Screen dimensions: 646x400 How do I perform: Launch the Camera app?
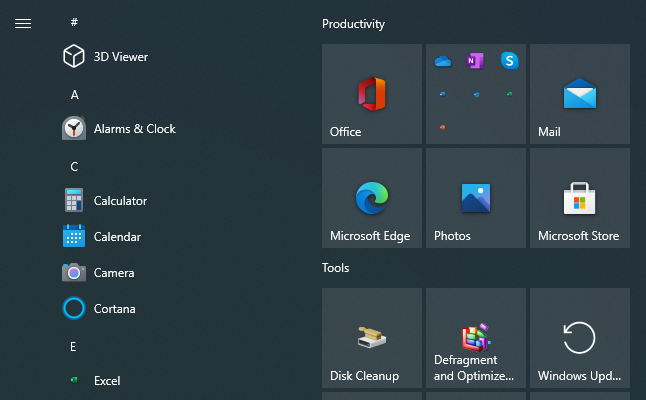point(98,273)
